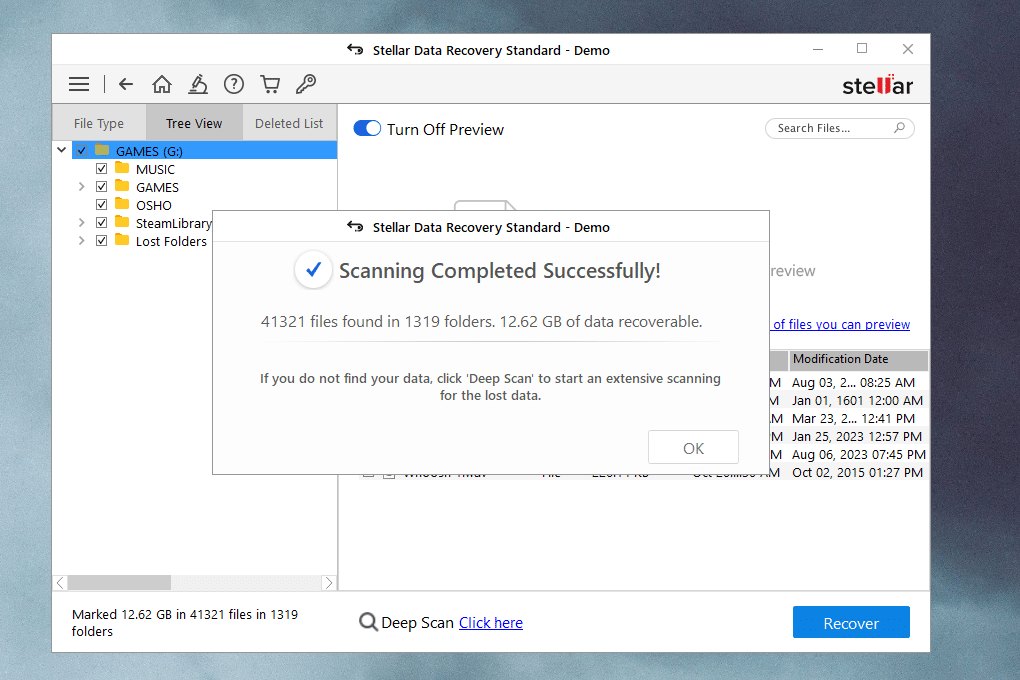1020x680 pixels.
Task: Click the Modification Date column header
Action: (859, 359)
